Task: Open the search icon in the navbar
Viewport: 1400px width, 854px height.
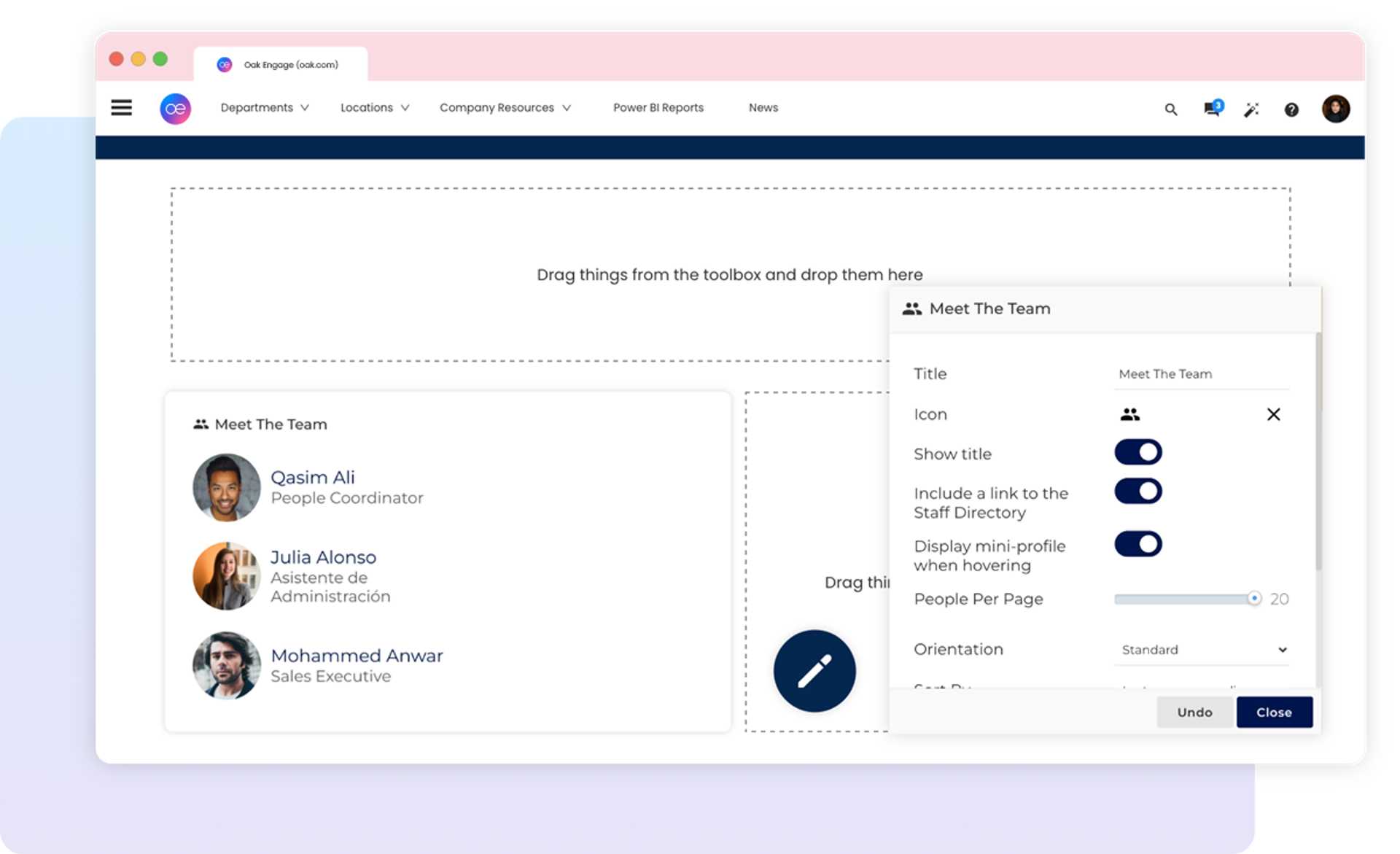Action: click(1171, 109)
